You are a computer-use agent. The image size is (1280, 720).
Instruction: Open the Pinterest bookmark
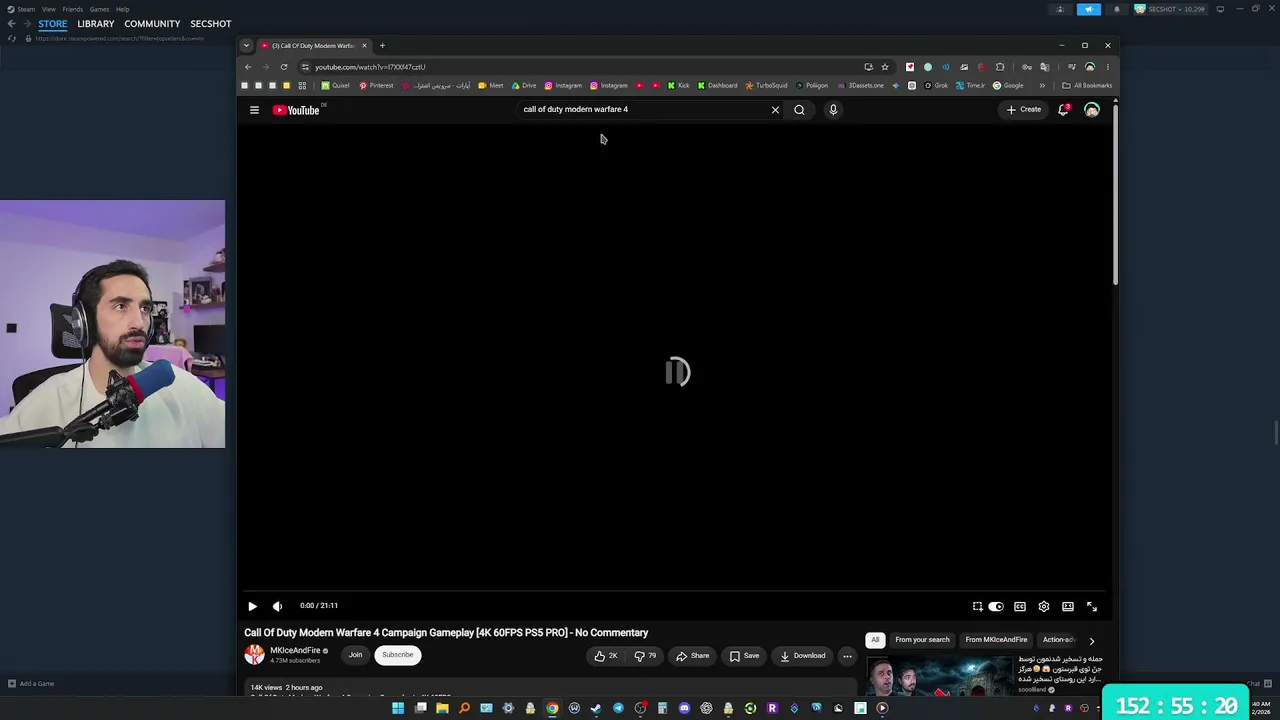pyautogui.click(x=376, y=86)
